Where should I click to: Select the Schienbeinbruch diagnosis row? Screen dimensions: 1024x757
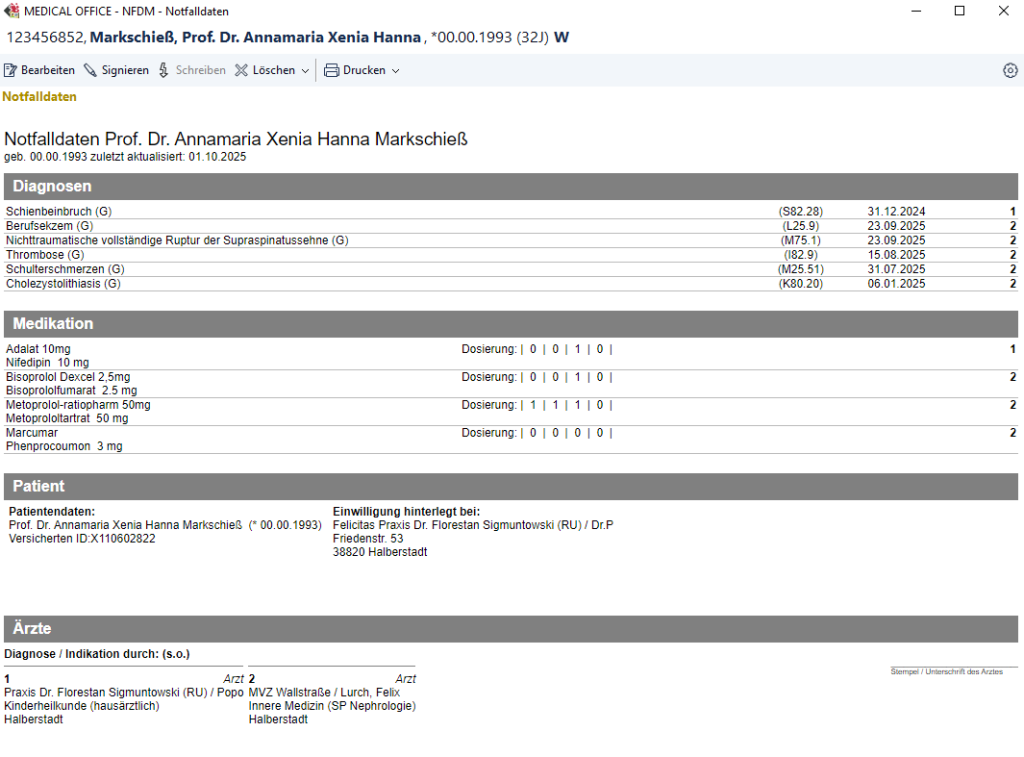click(x=58, y=212)
